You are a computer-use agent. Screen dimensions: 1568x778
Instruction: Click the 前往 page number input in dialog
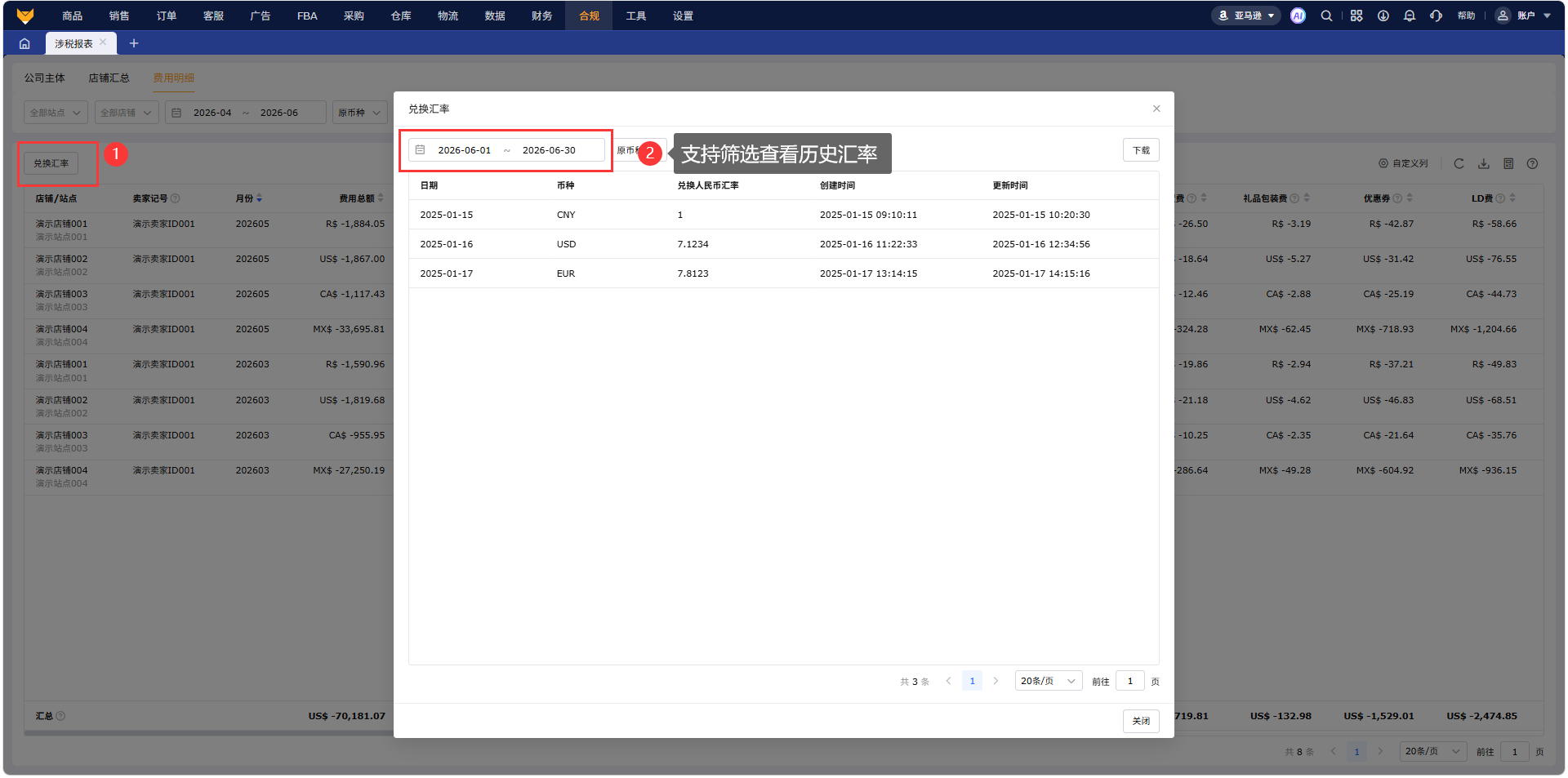(x=1130, y=681)
